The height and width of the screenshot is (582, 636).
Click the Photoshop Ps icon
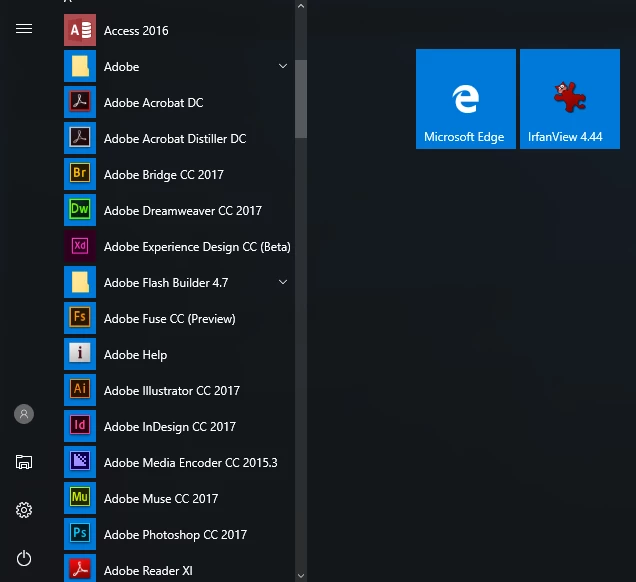(80, 533)
